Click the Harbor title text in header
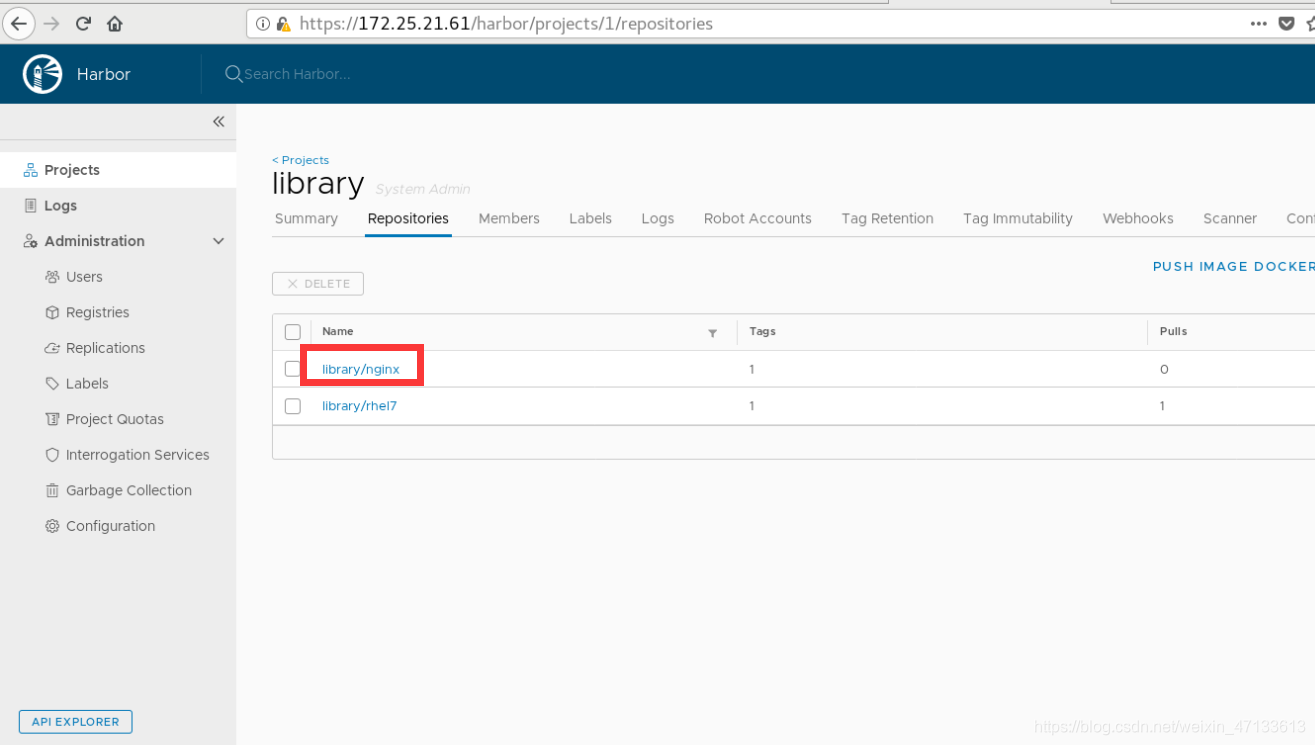This screenshot has width=1315, height=745. pos(104,74)
